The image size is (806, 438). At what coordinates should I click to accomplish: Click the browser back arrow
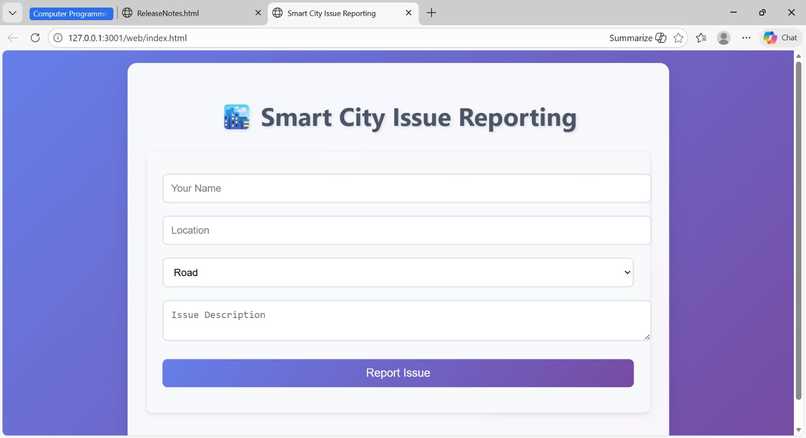pos(13,38)
